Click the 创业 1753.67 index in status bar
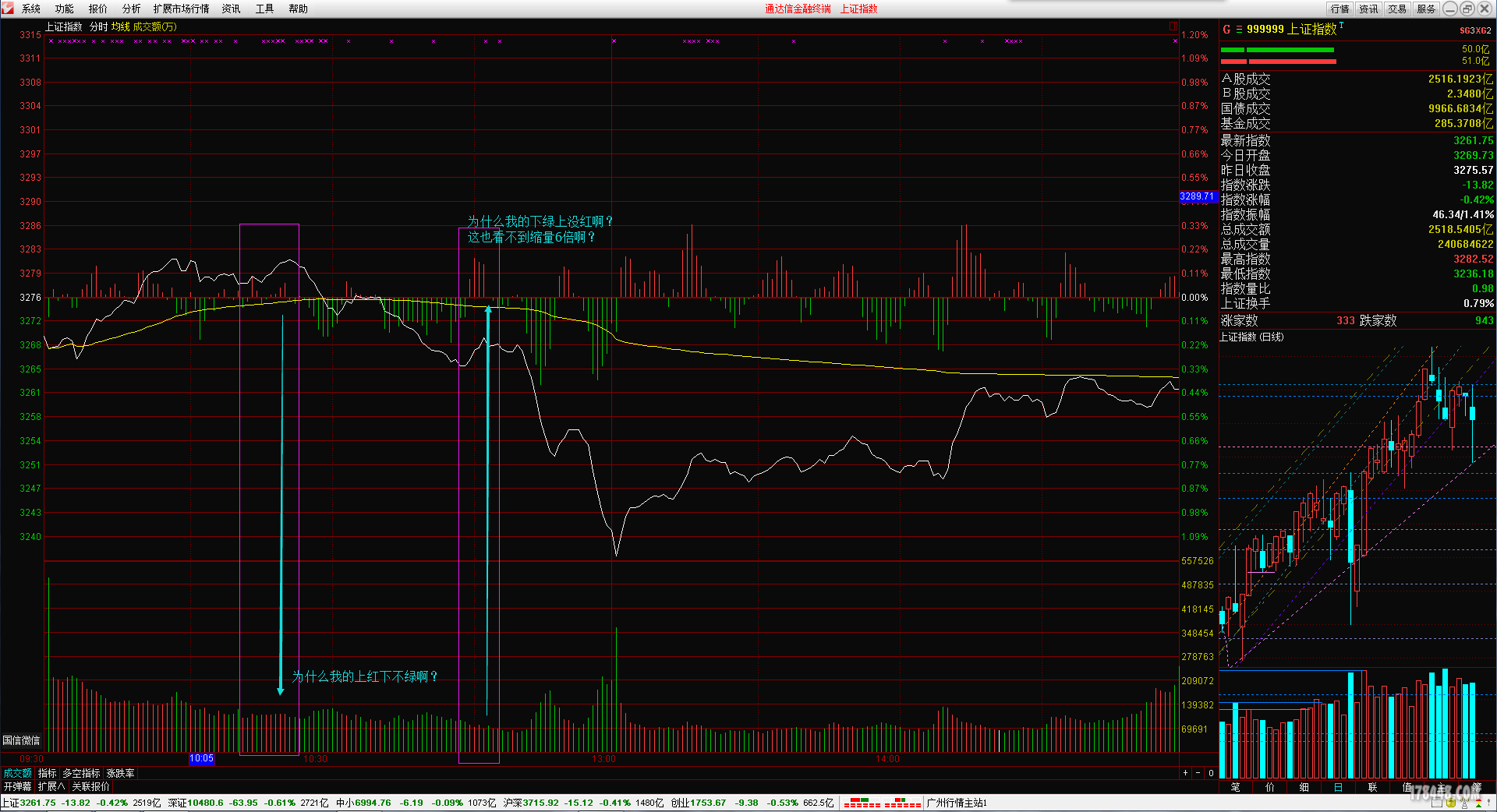The image size is (1497, 812). [x=752, y=803]
